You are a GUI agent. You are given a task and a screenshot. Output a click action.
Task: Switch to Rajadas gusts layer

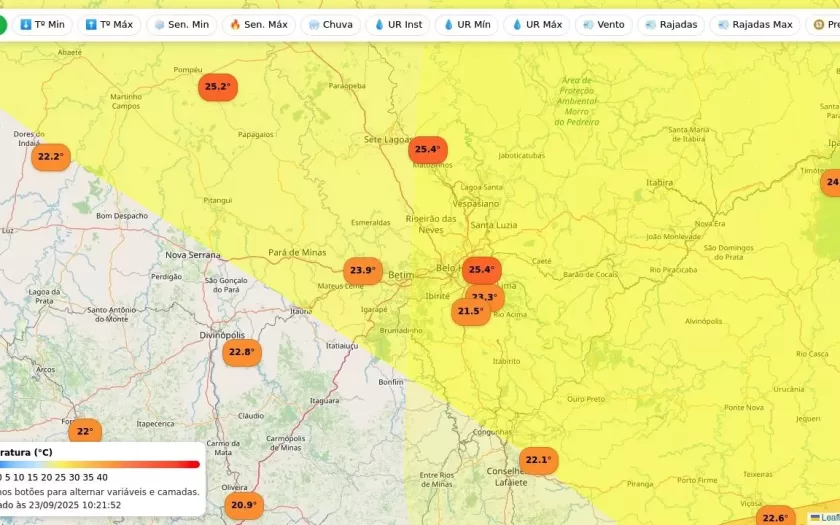[x=671, y=24]
